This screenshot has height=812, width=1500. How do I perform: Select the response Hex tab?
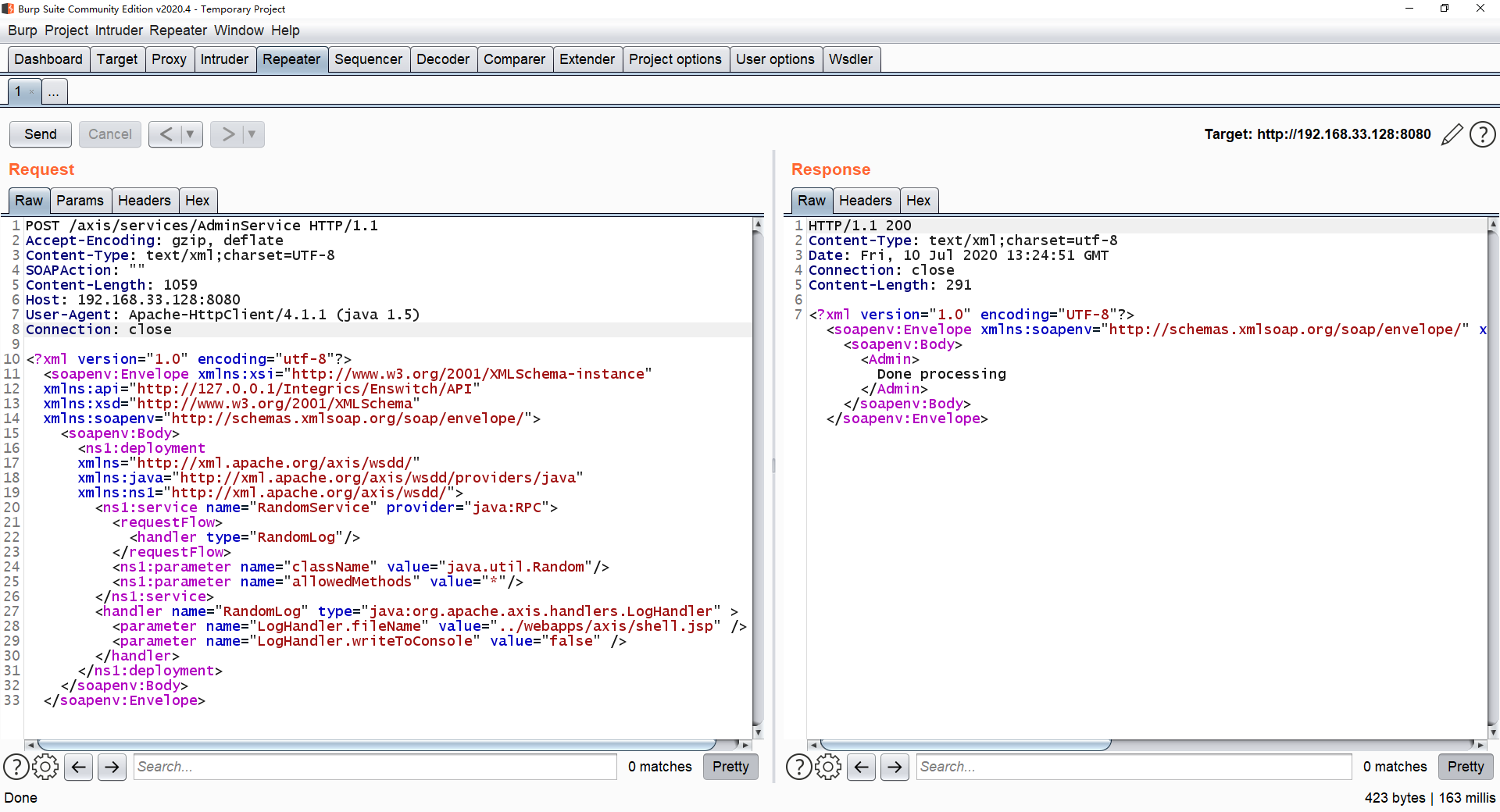click(919, 201)
